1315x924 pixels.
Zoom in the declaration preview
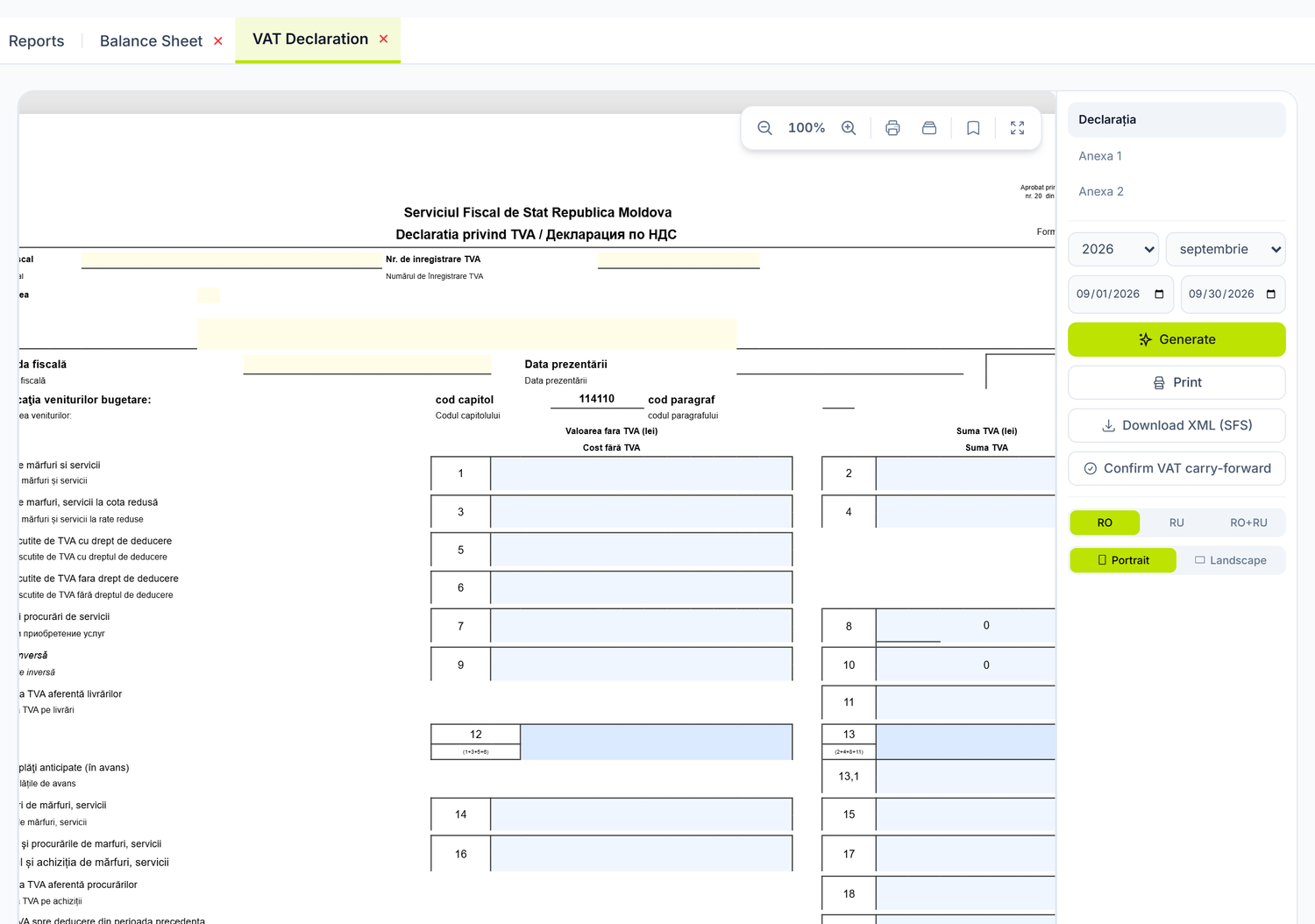pyautogui.click(x=849, y=128)
